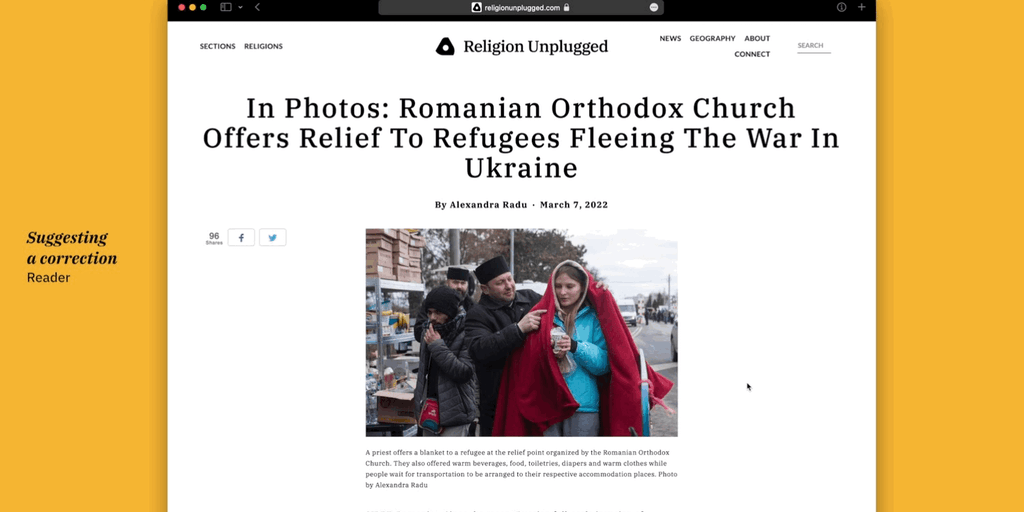Go to the News page
This screenshot has height=512, width=1024.
coord(670,39)
